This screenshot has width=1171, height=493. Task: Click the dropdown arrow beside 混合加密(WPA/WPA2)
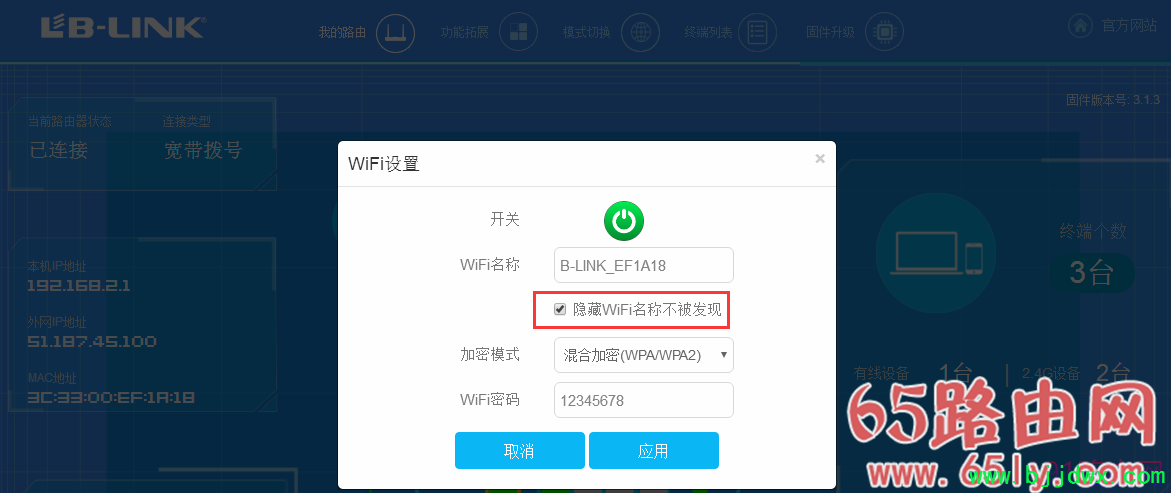tap(724, 356)
